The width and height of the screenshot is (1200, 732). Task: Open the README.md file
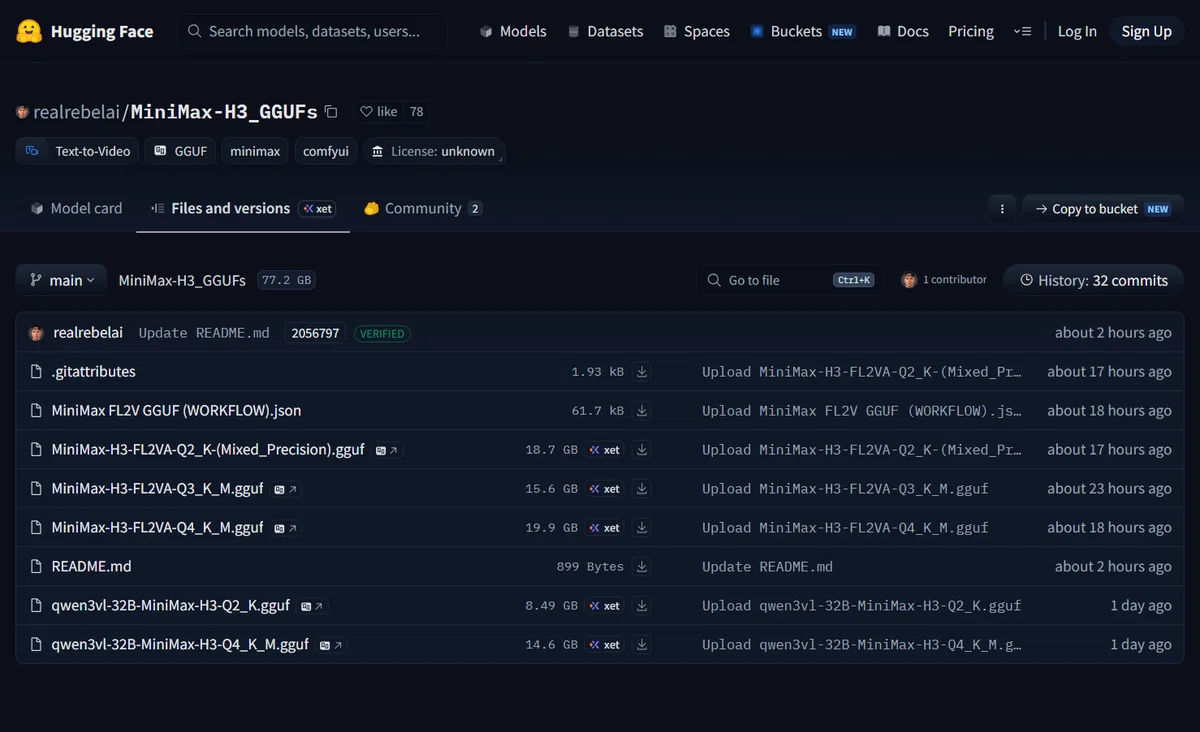pos(91,567)
